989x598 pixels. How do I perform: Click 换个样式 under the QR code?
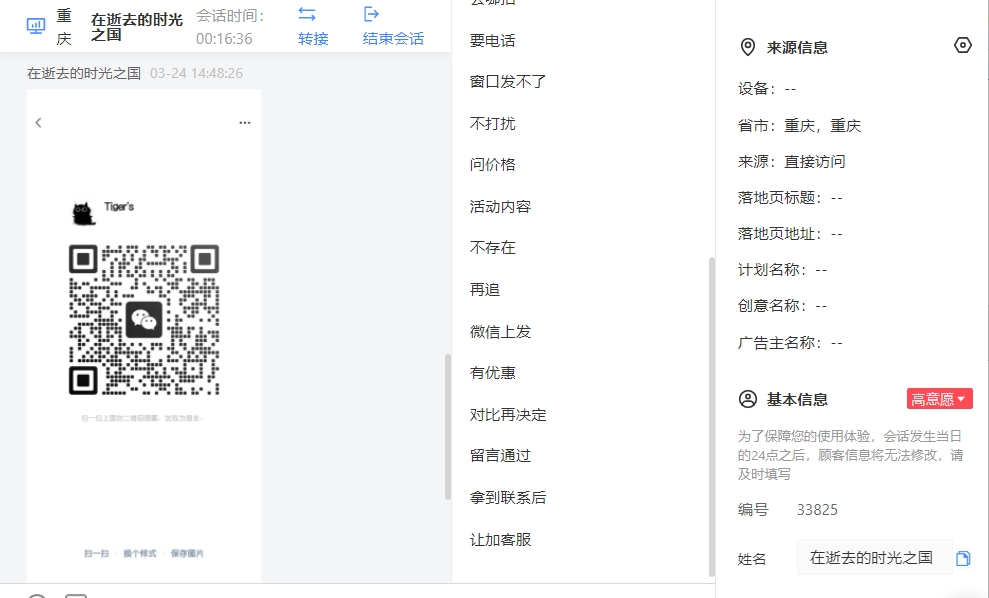pyautogui.click(x=139, y=553)
